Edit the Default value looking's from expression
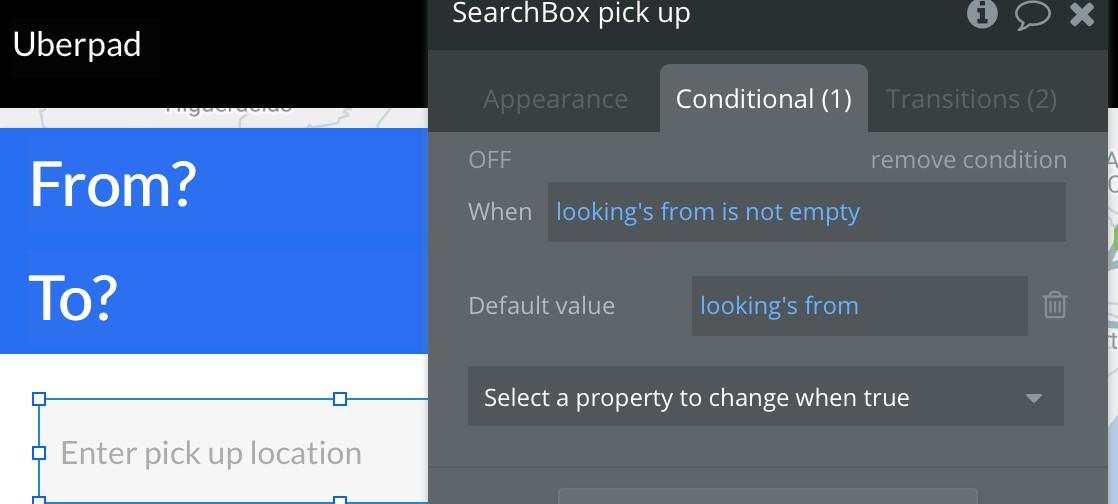1118x504 pixels. point(859,306)
